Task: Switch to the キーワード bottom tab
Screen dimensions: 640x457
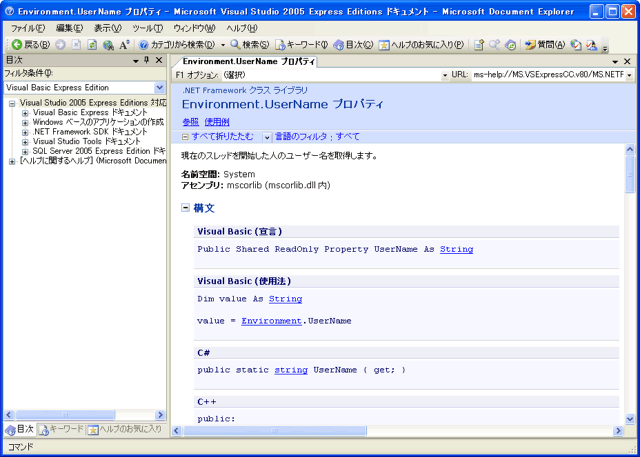Action: pyautogui.click(x=61, y=429)
